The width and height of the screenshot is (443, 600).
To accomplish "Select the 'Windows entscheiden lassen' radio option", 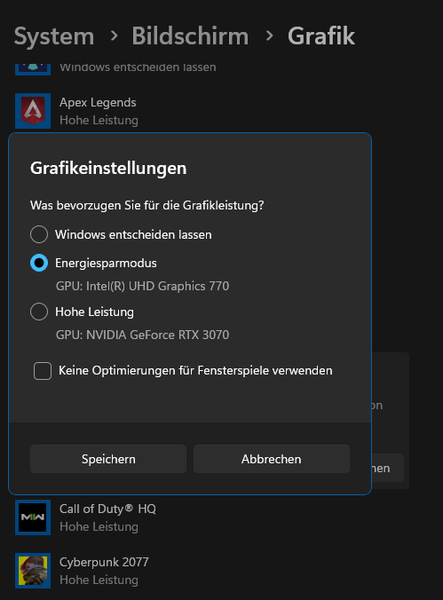I will click(39, 234).
